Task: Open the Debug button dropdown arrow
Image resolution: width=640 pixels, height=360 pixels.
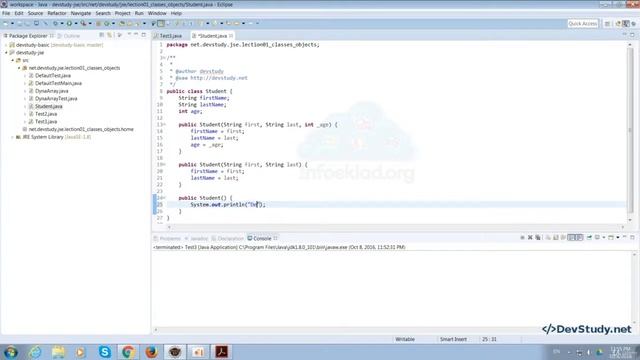Action: [x=62, y=23]
